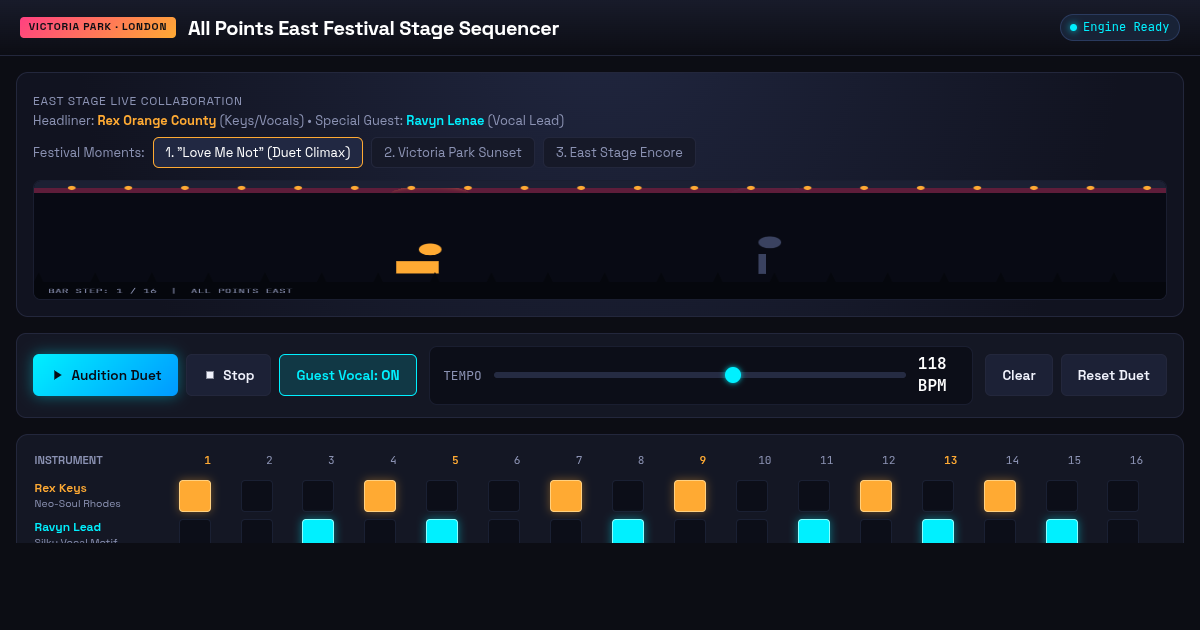Click the "118 BPM" tempo readout

click(932, 375)
